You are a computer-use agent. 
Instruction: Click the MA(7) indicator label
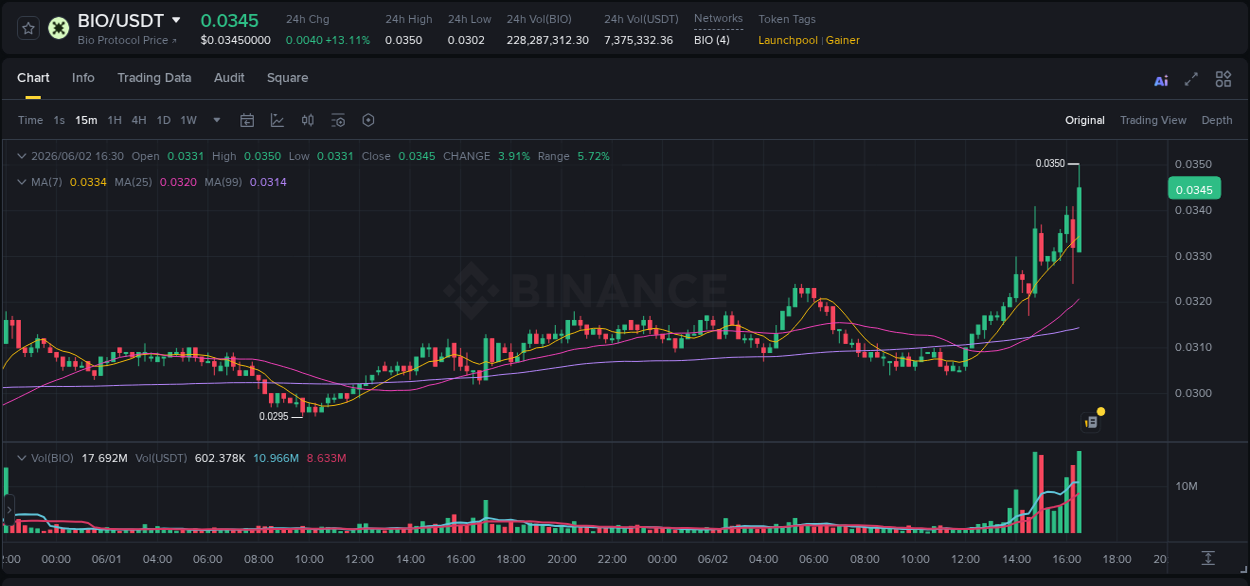coord(46,182)
